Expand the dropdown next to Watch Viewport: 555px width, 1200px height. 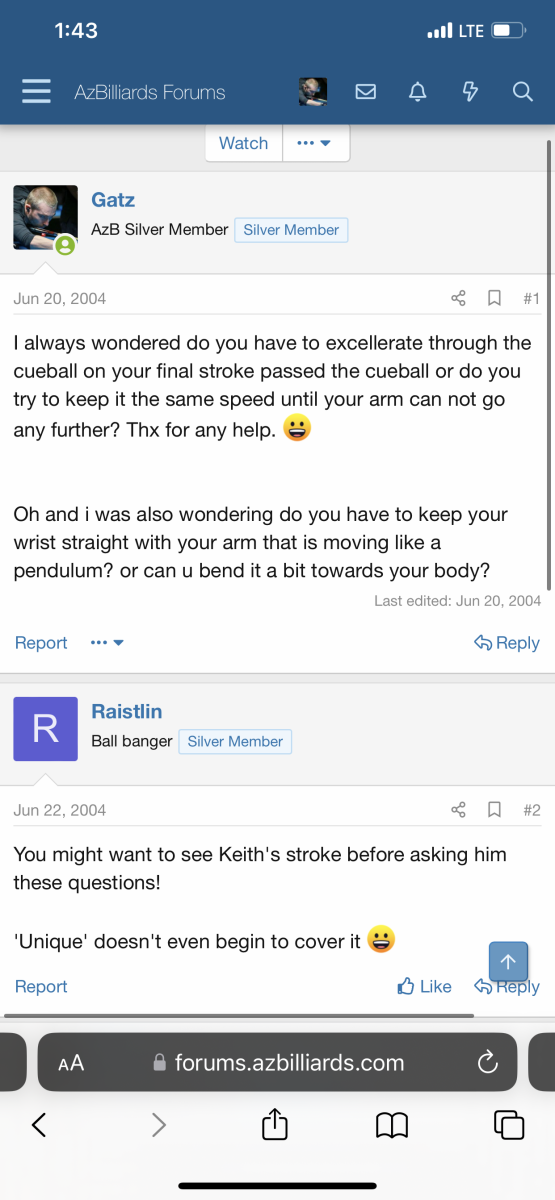click(316, 143)
